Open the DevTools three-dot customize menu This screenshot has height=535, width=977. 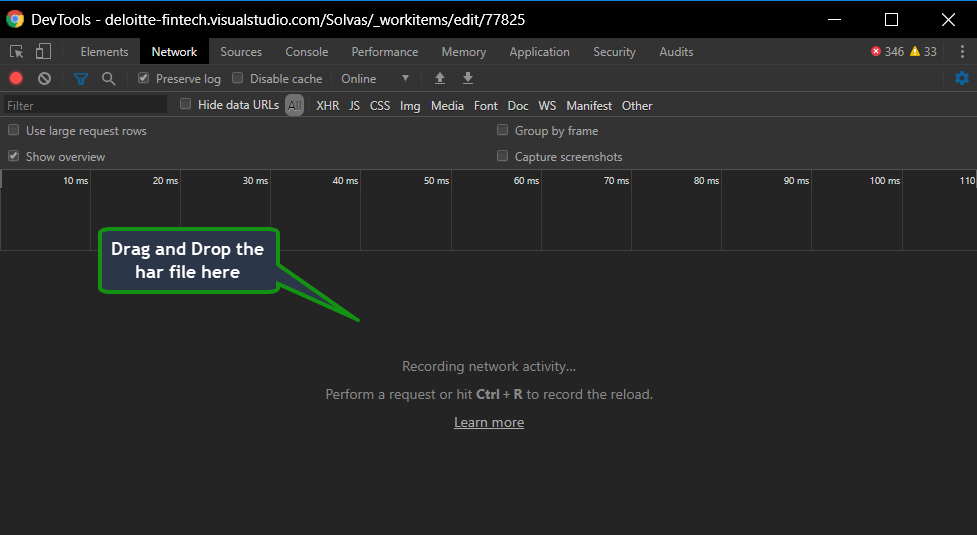click(x=962, y=52)
